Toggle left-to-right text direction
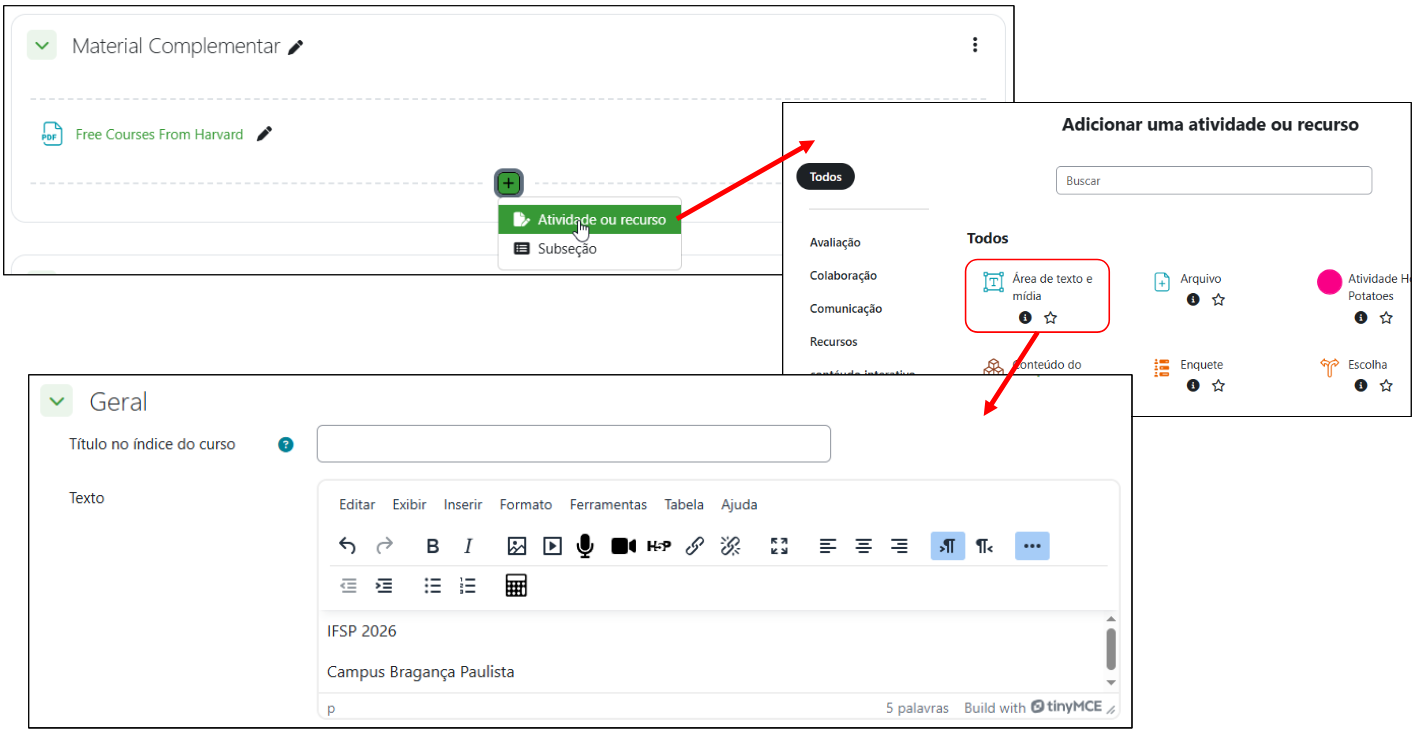The height and width of the screenshot is (737, 1423). (x=948, y=546)
